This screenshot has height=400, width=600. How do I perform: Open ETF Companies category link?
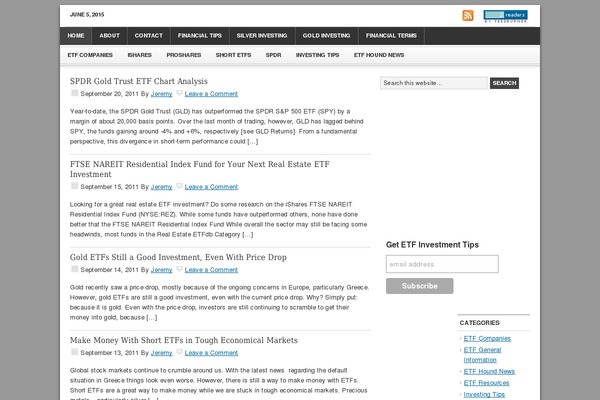click(x=487, y=338)
